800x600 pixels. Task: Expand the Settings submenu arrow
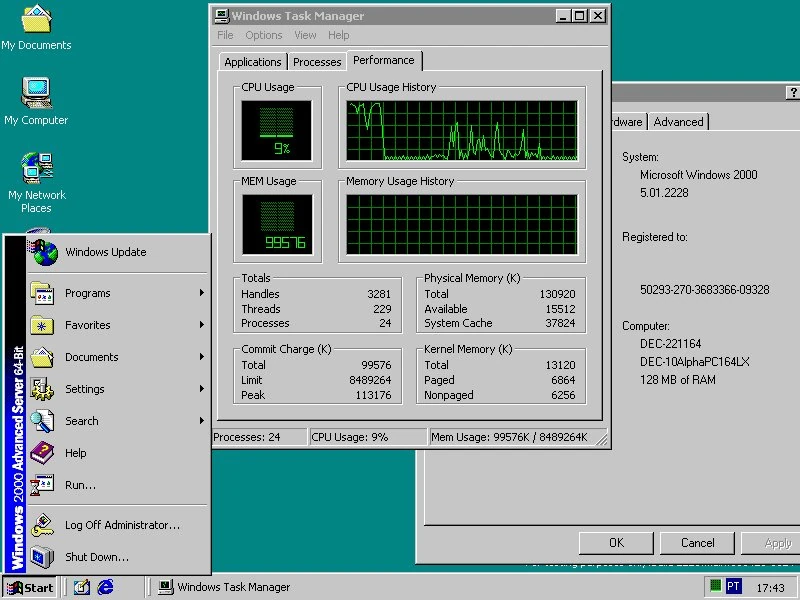(202, 389)
